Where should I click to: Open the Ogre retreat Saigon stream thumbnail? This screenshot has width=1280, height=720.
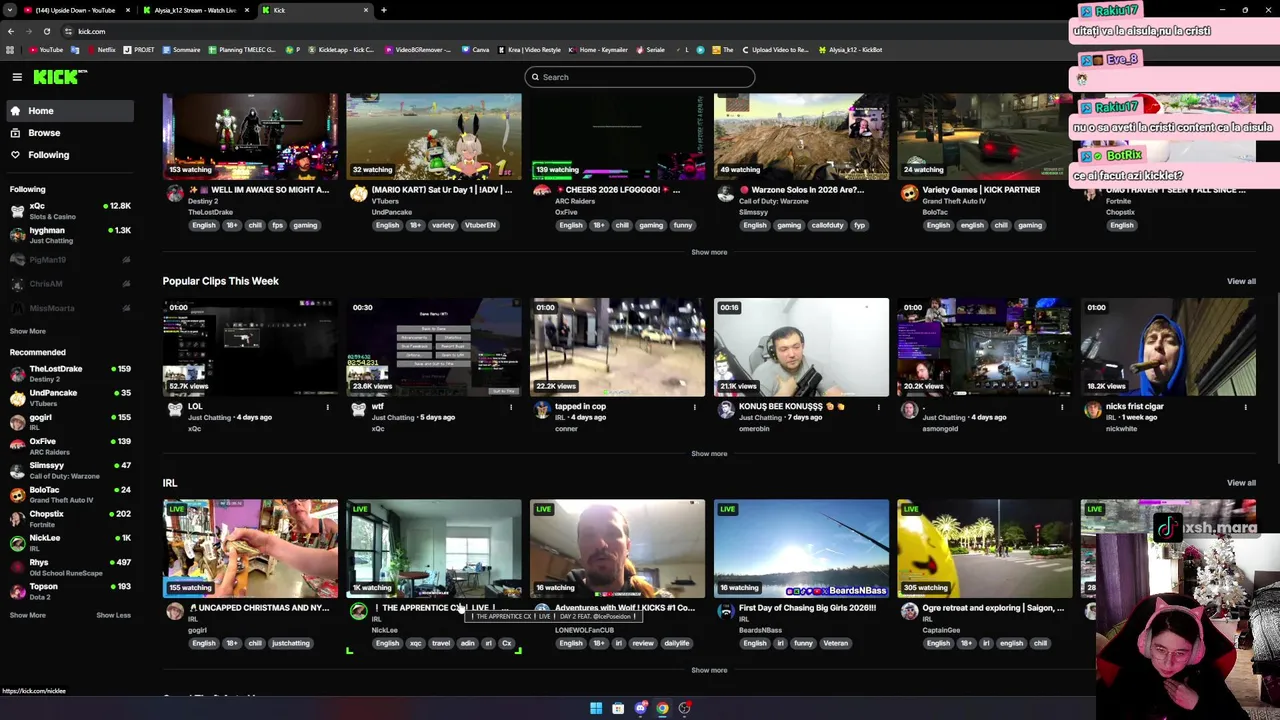tap(984, 549)
